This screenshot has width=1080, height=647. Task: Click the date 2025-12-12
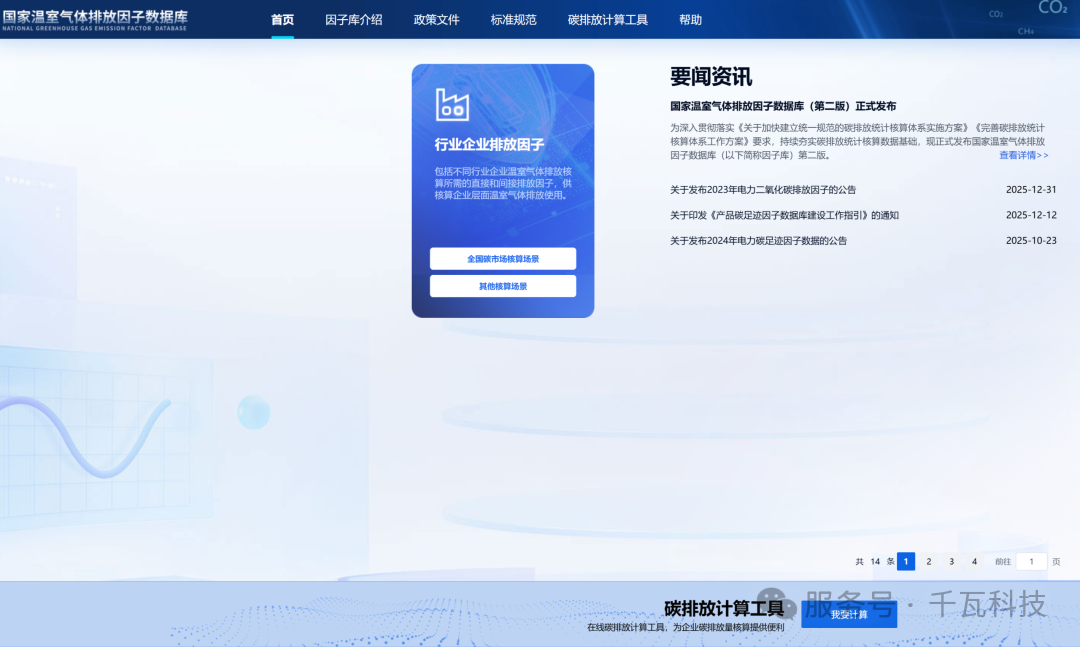pyautogui.click(x=1031, y=215)
